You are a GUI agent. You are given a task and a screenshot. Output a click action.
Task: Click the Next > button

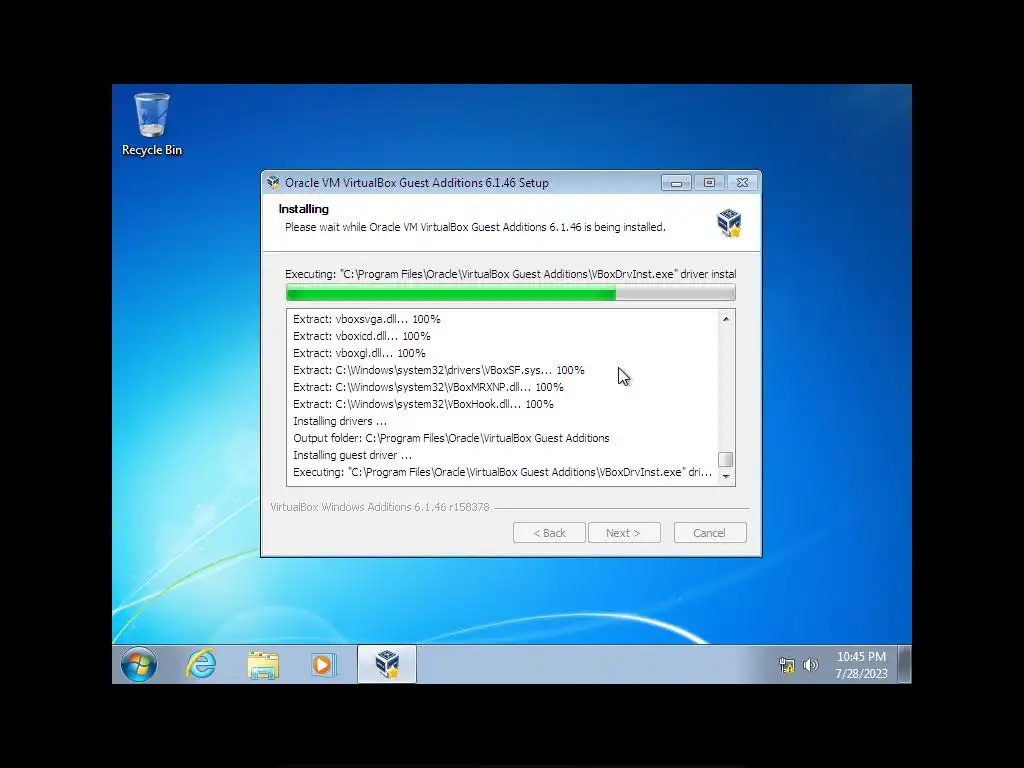624,533
